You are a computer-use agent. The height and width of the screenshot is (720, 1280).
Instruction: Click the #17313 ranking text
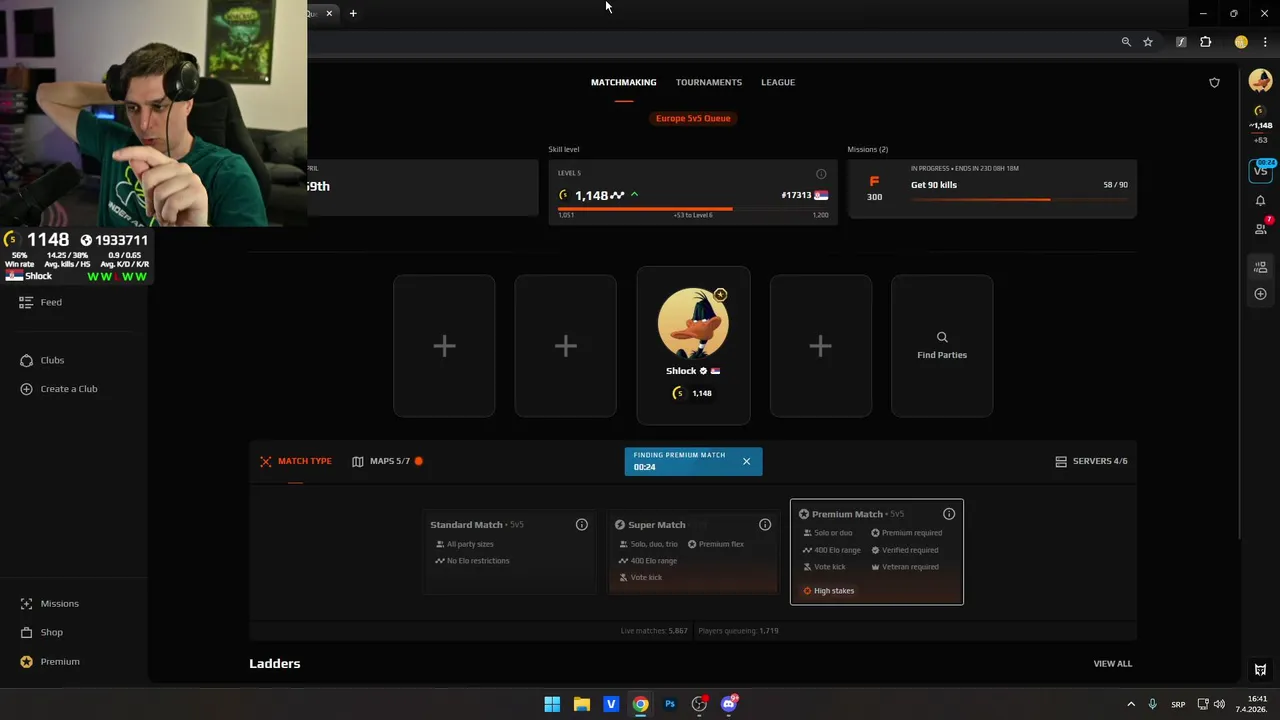[x=796, y=195]
